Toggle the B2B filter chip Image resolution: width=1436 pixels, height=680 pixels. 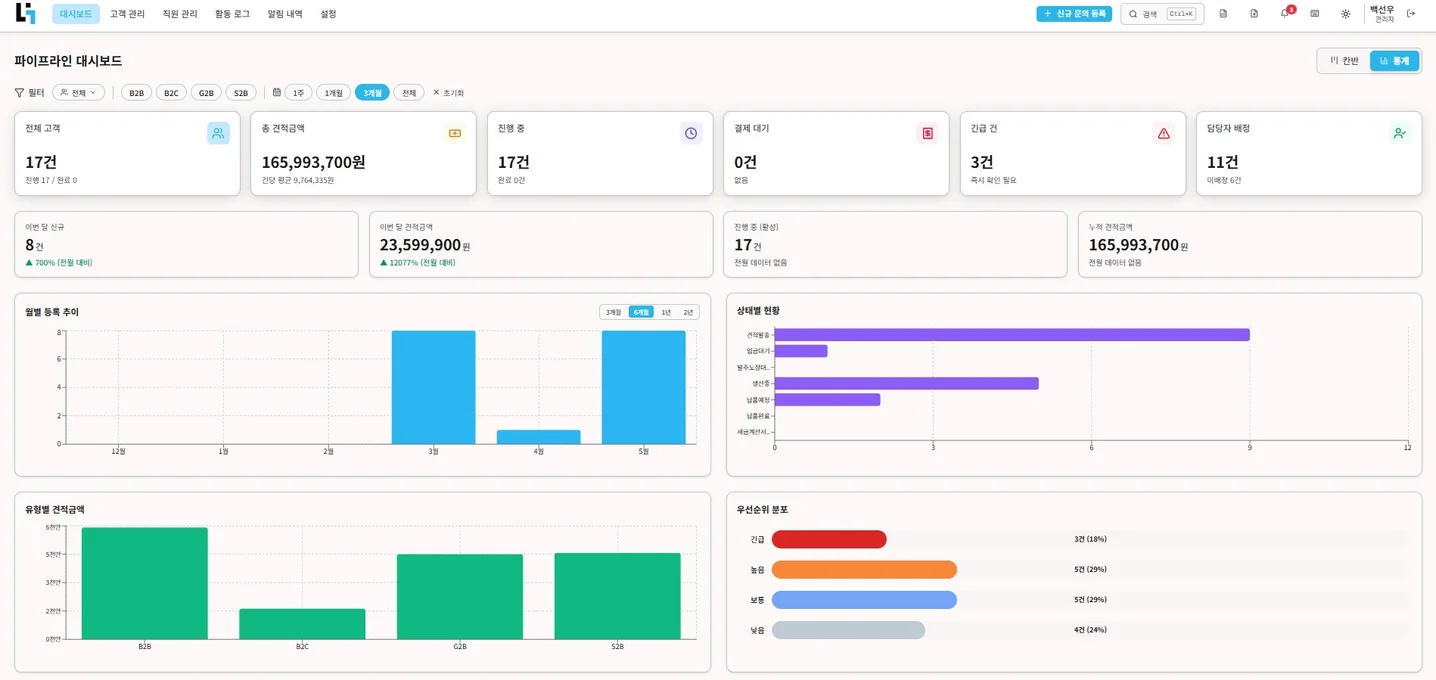click(136, 93)
